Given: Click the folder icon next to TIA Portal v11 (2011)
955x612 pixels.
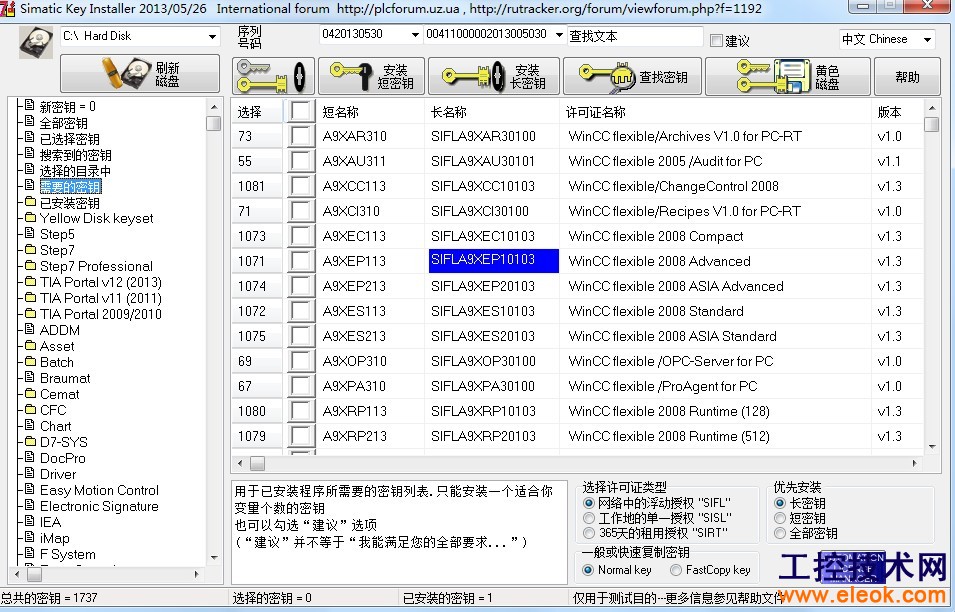Looking at the screenshot, I should click(30, 297).
